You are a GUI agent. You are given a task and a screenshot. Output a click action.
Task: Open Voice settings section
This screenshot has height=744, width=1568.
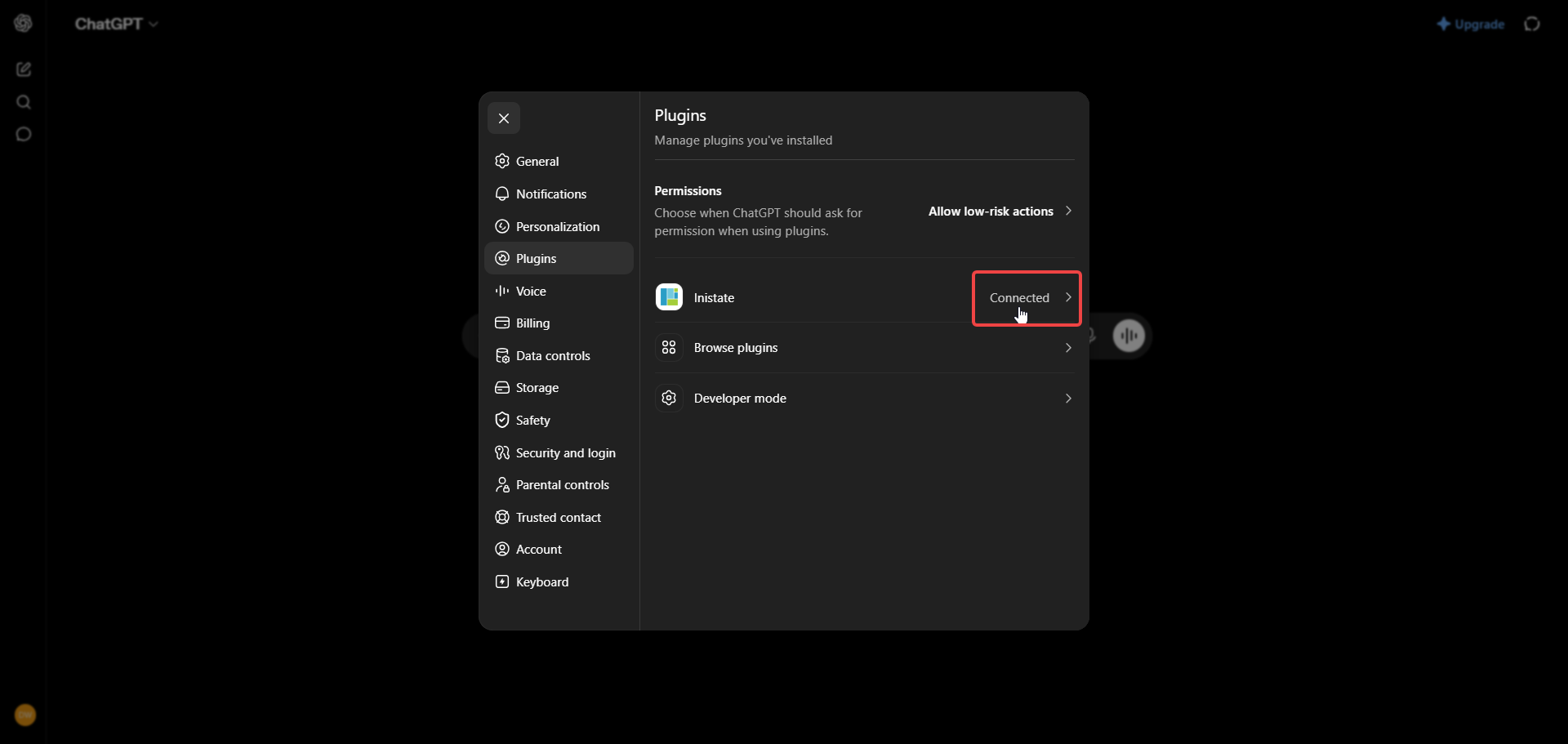[559, 292]
